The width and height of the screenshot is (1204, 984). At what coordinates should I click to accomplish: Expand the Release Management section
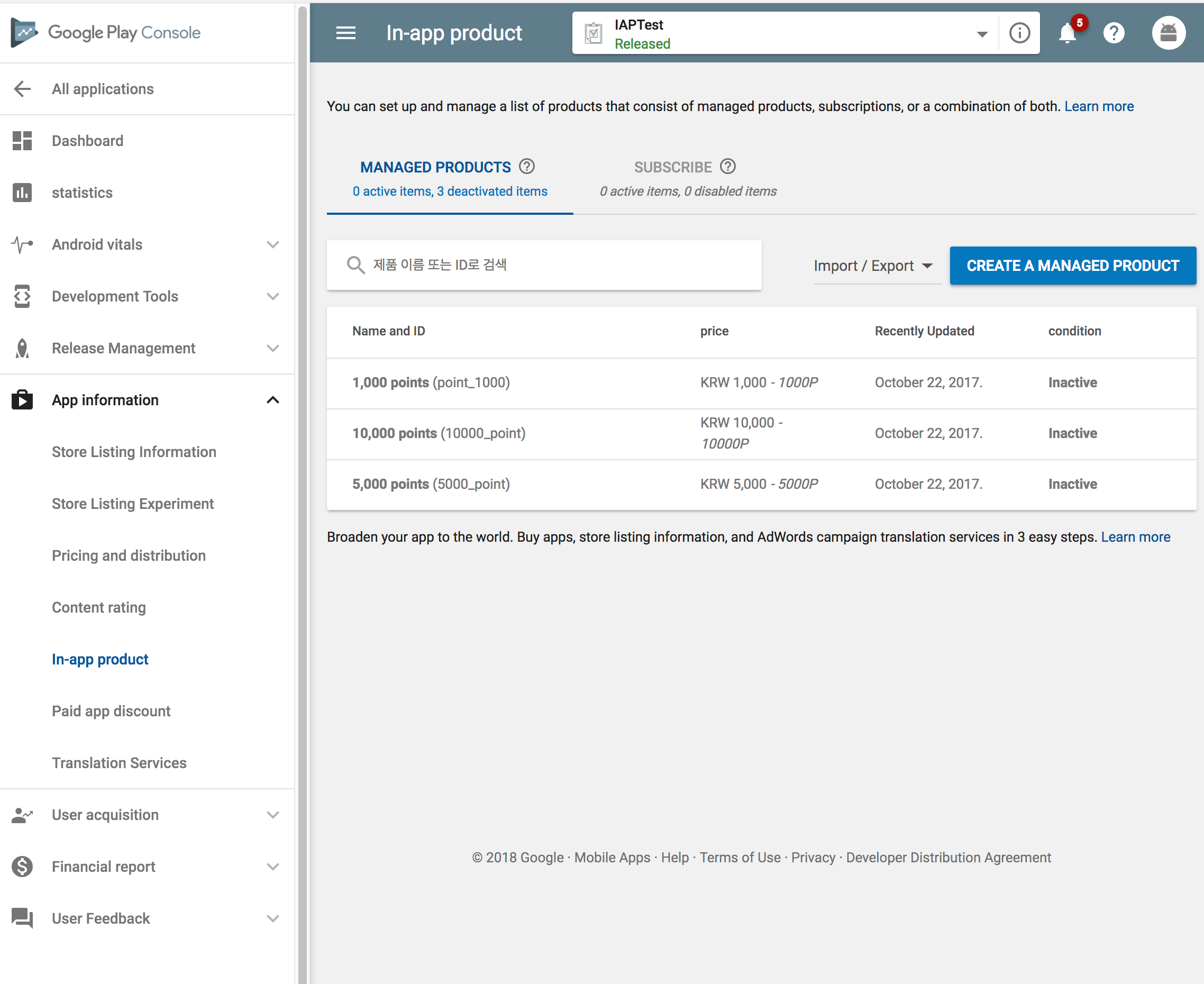(272, 349)
